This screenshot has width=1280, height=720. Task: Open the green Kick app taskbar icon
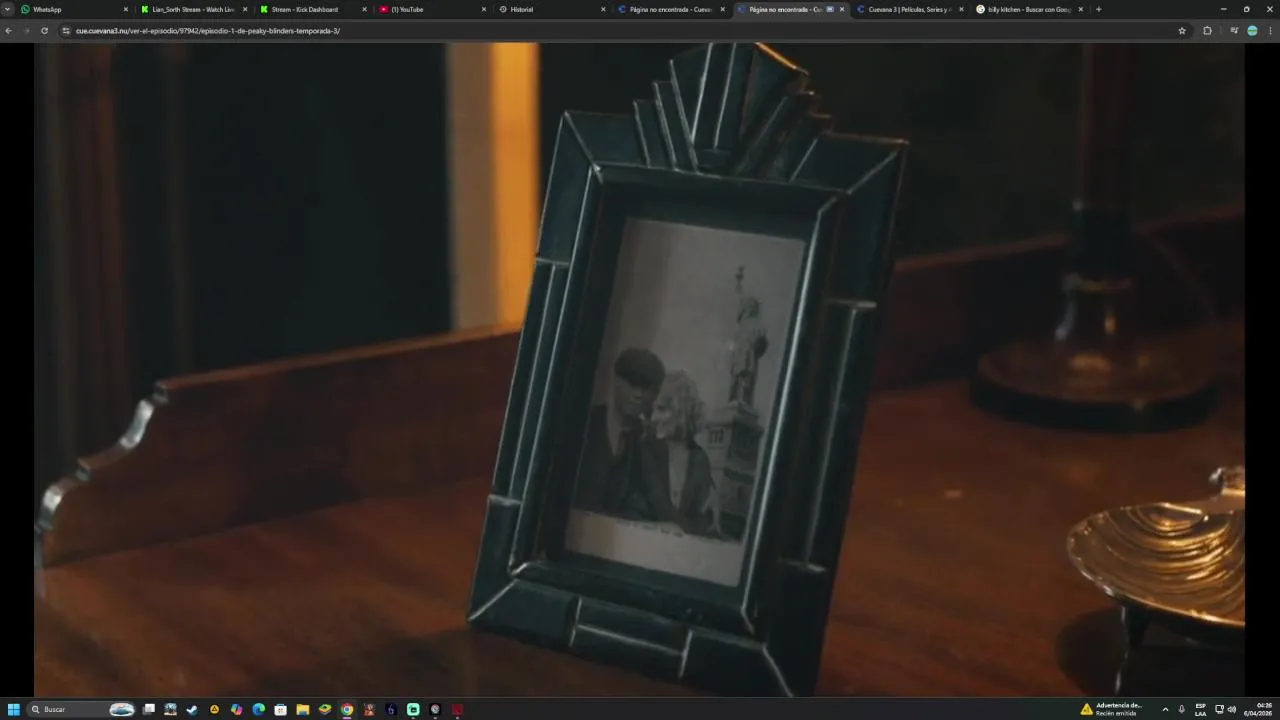point(413,709)
